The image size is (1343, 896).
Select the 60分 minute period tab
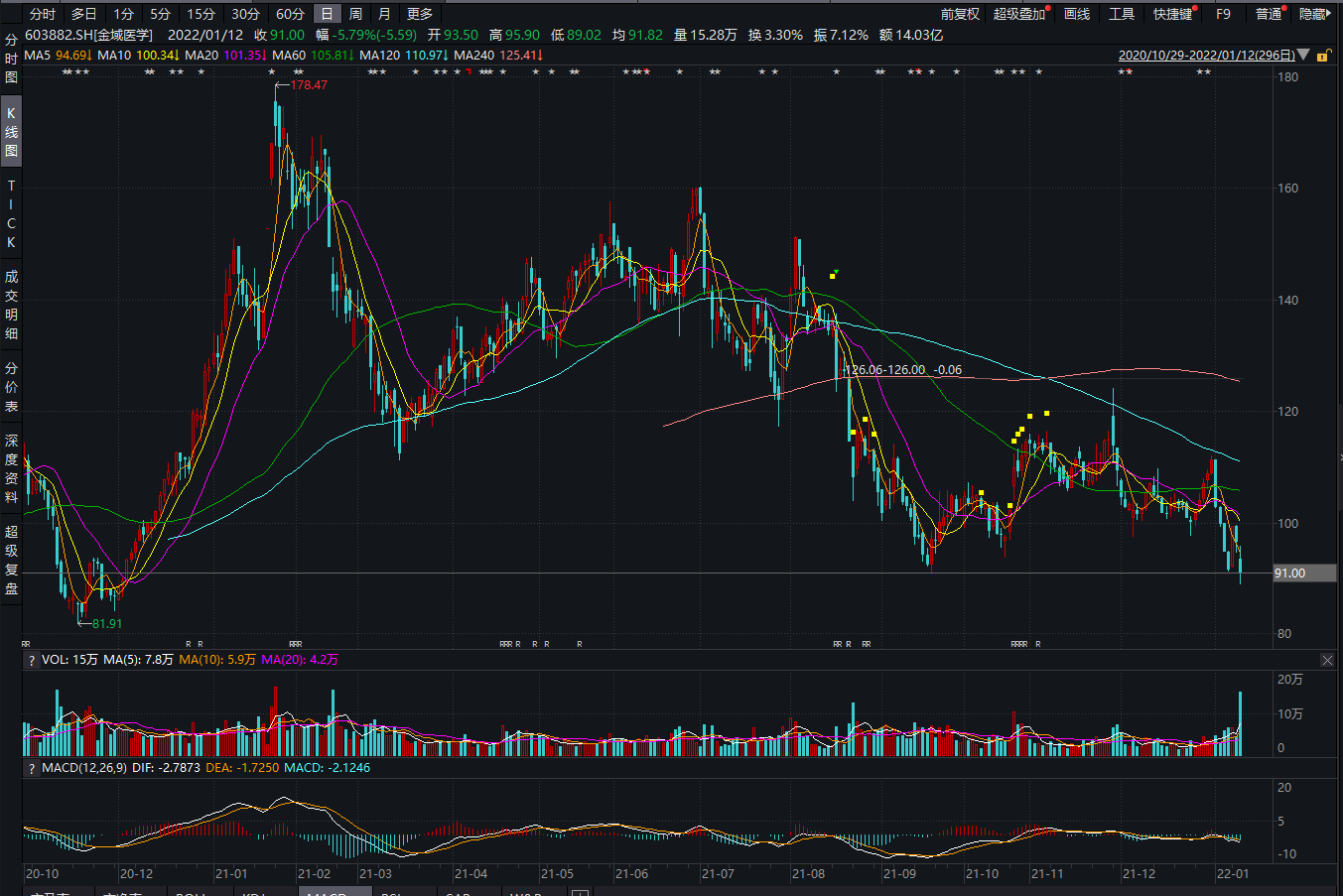(290, 14)
